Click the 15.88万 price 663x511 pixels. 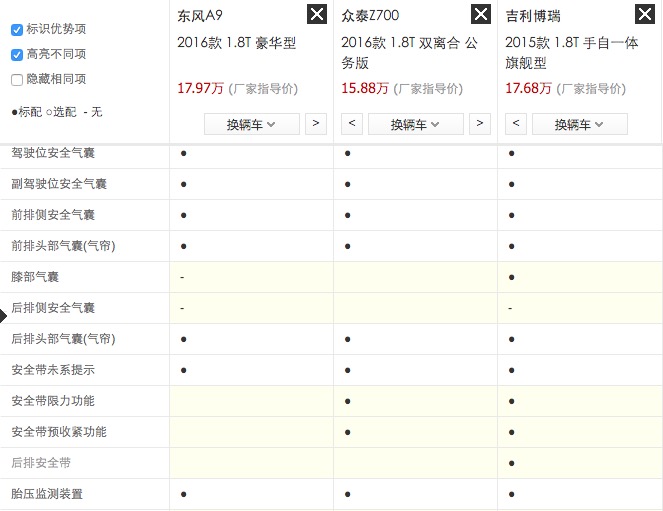coord(364,88)
